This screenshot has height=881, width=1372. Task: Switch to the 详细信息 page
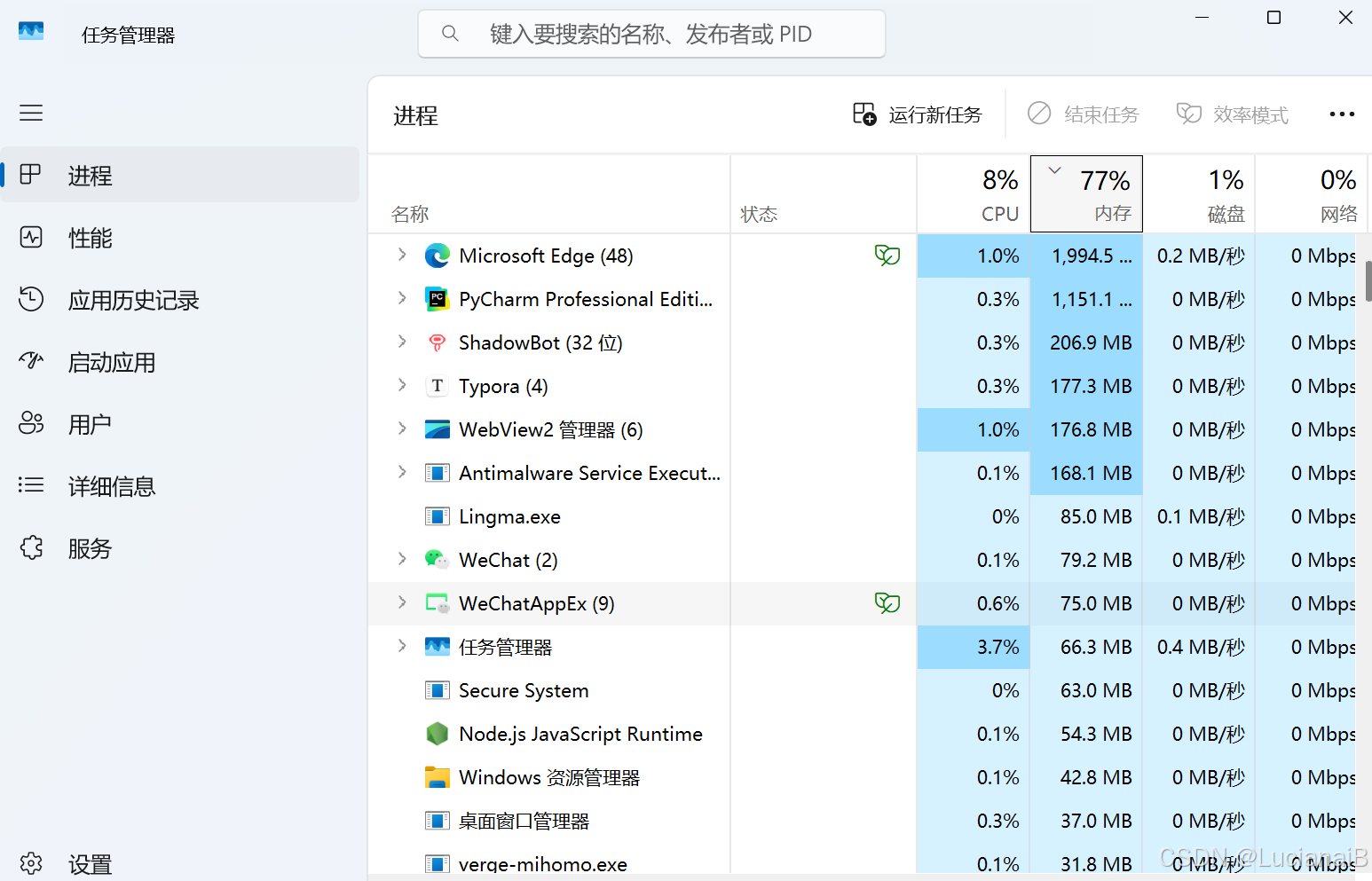180,485
